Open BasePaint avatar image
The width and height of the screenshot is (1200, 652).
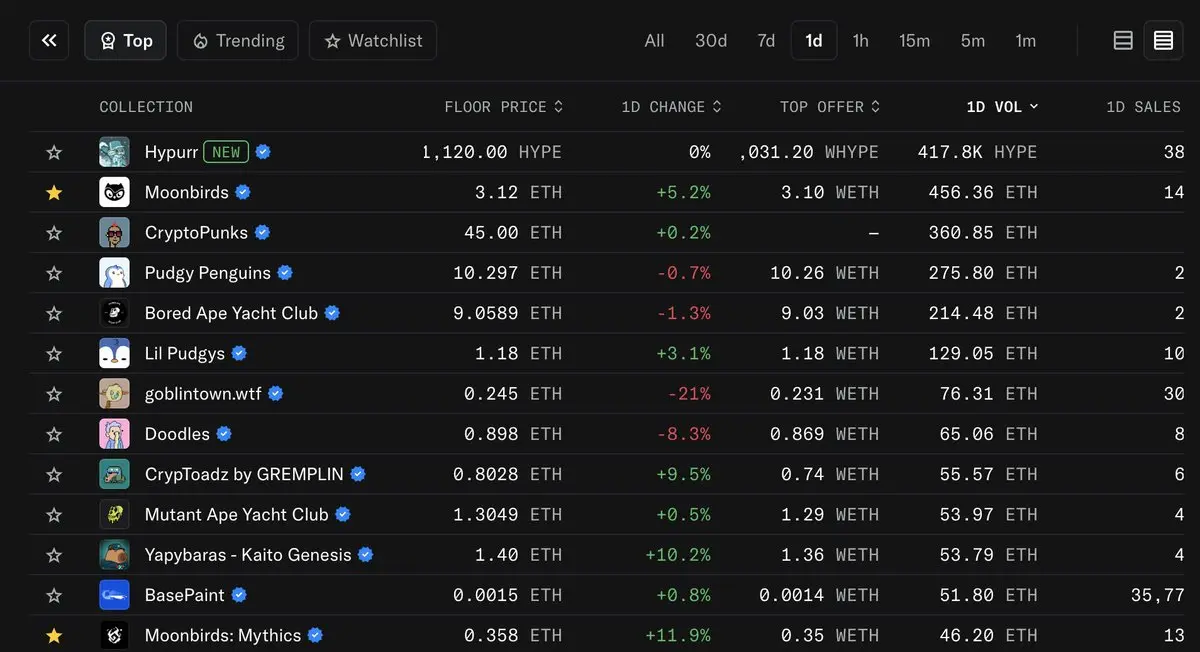coord(114,595)
